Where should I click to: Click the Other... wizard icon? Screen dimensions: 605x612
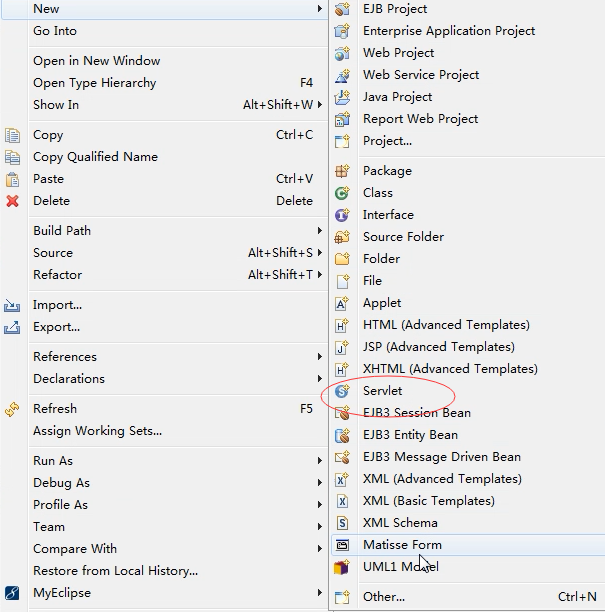click(342, 597)
